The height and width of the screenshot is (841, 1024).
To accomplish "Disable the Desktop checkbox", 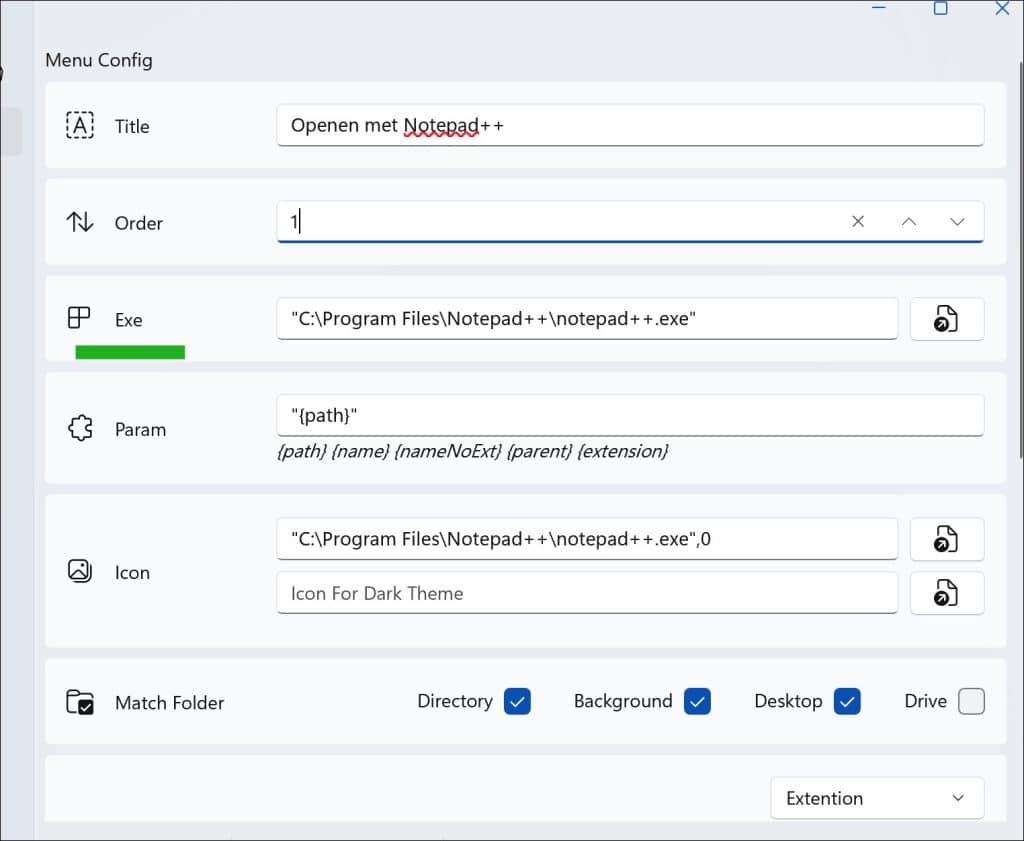I will tap(847, 702).
